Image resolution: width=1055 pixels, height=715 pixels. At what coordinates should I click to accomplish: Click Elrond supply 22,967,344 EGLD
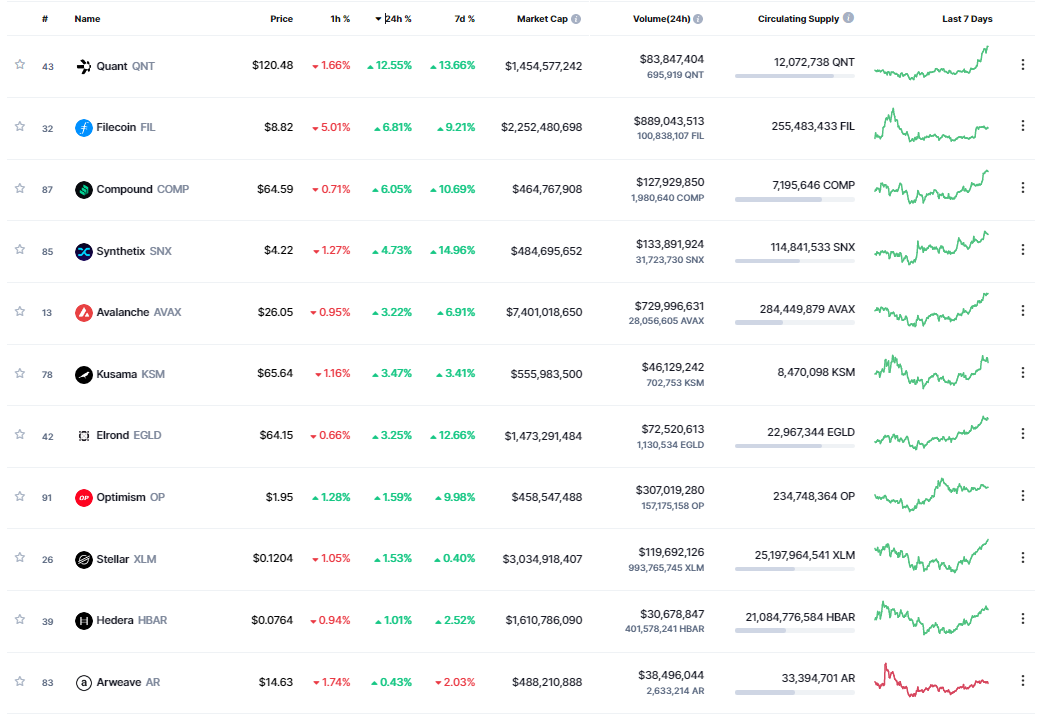click(x=811, y=432)
